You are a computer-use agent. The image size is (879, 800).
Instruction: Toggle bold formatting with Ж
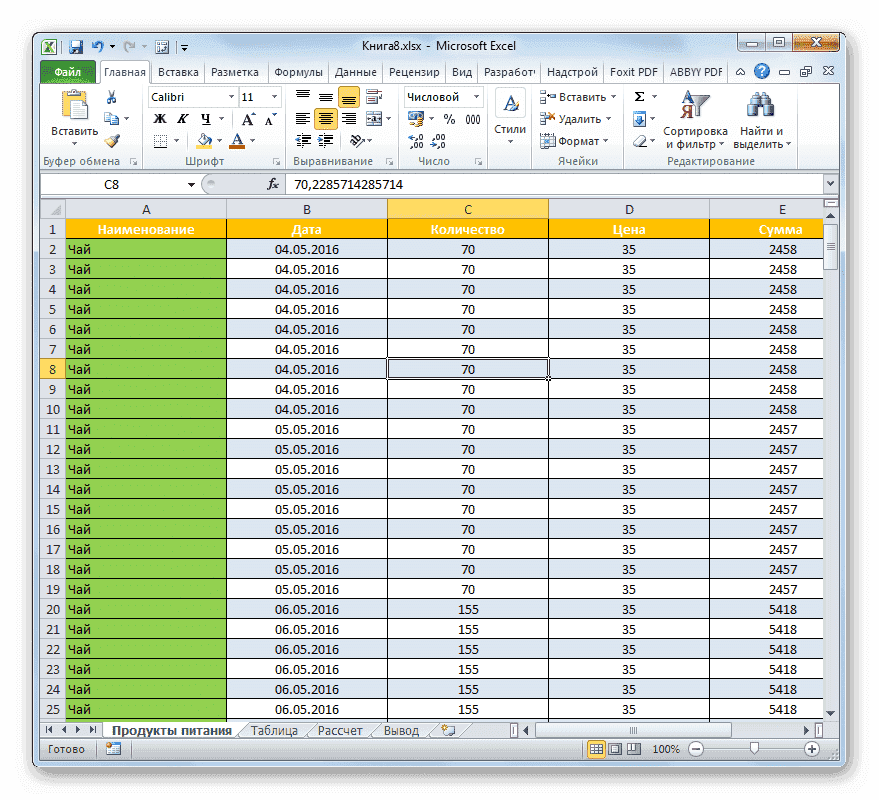click(x=159, y=117)
